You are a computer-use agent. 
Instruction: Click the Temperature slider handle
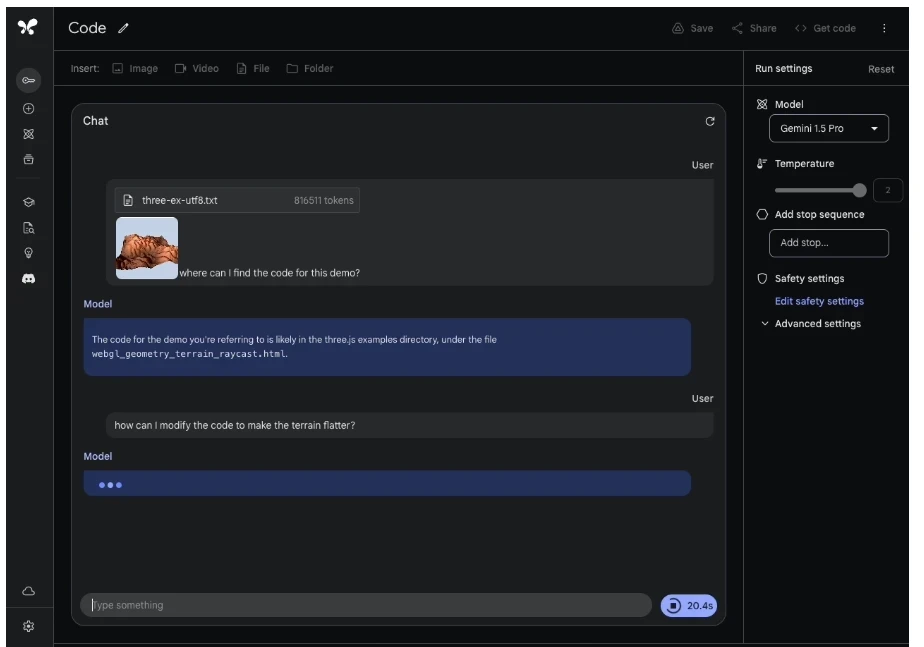[x=859, y=190]
